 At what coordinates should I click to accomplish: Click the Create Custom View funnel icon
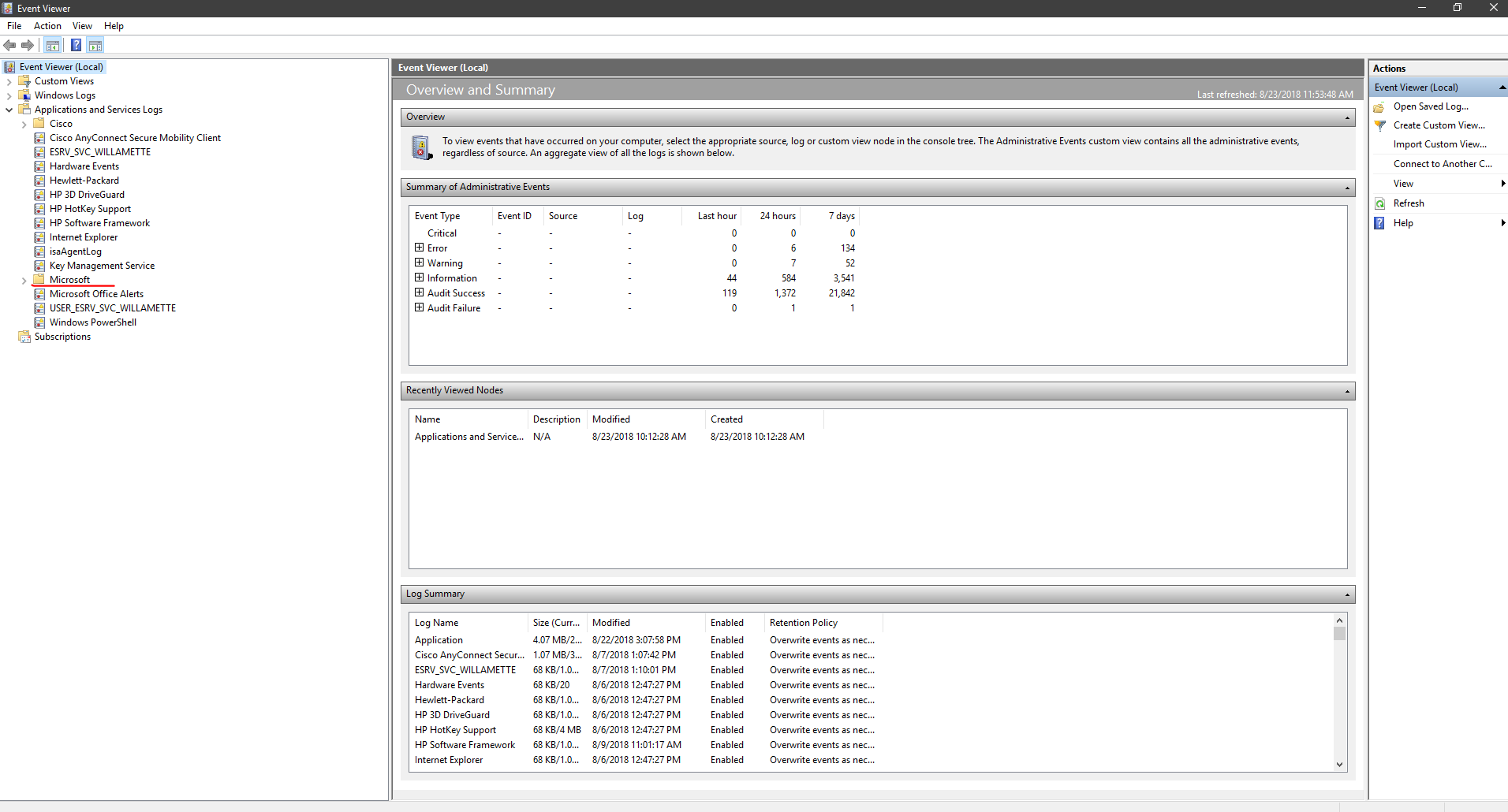coord(1379,125)
